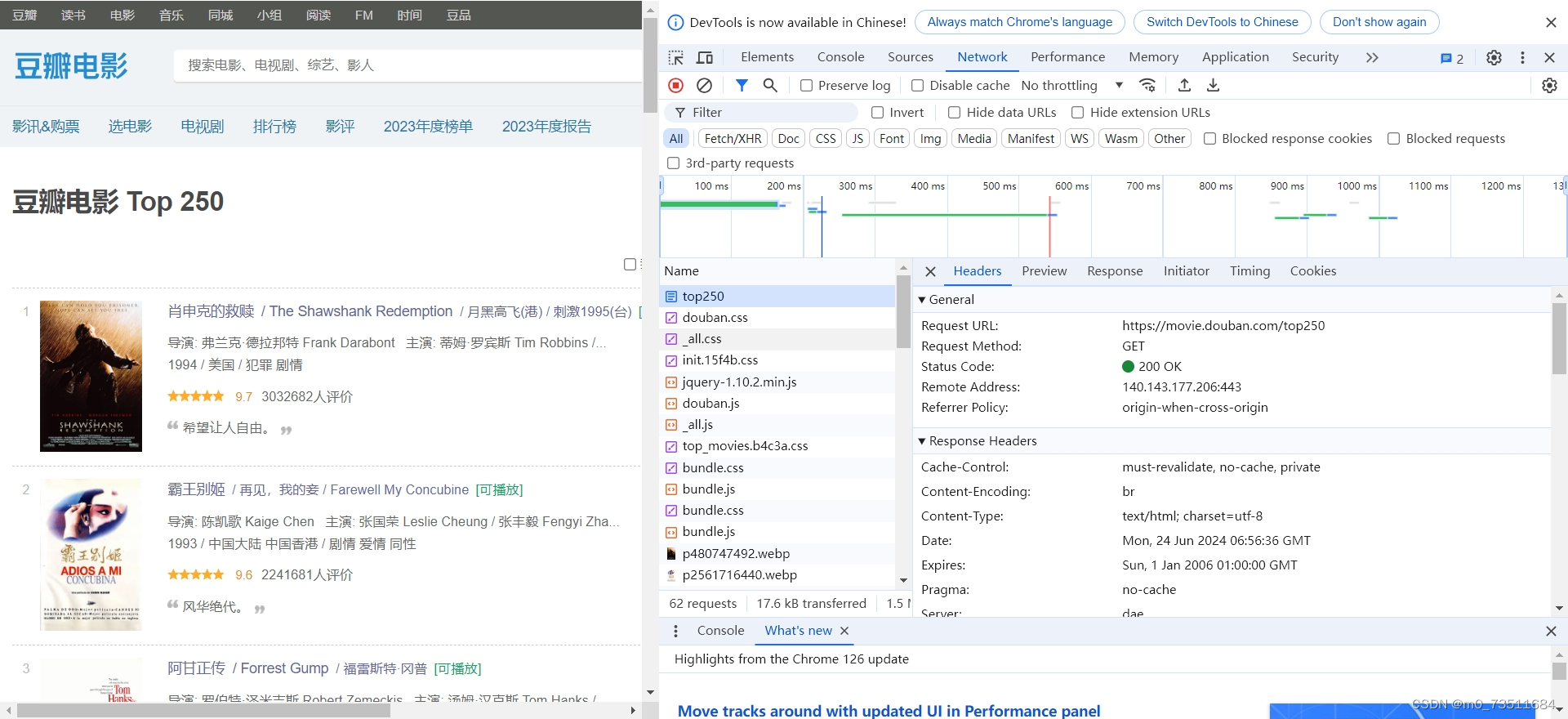Switch to request Response tab

(1115, 271)
